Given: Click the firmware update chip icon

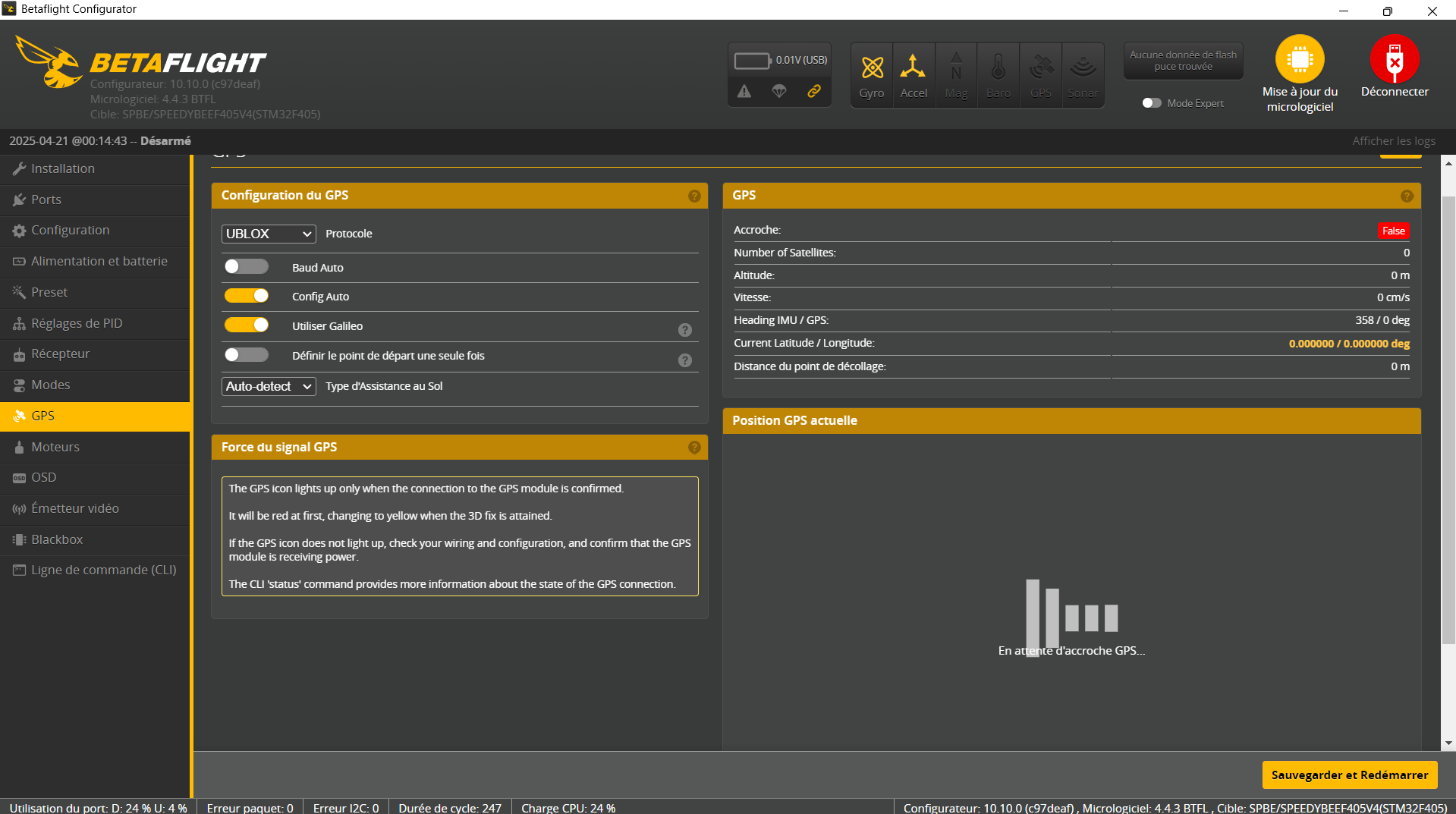Looking at the screenshot, I should coord(1299,59).
